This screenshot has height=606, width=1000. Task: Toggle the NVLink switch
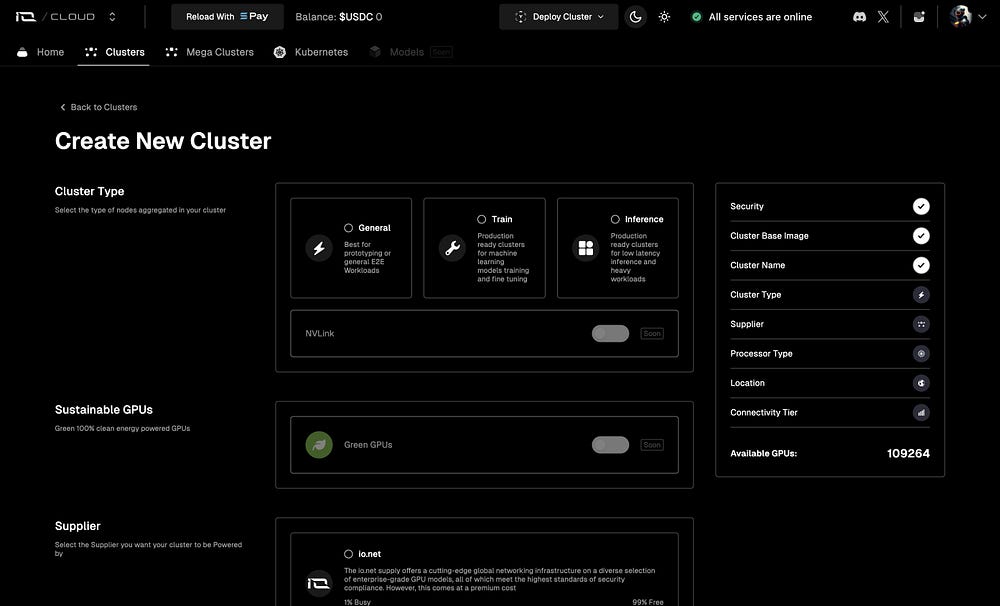[x=610, y=334]
